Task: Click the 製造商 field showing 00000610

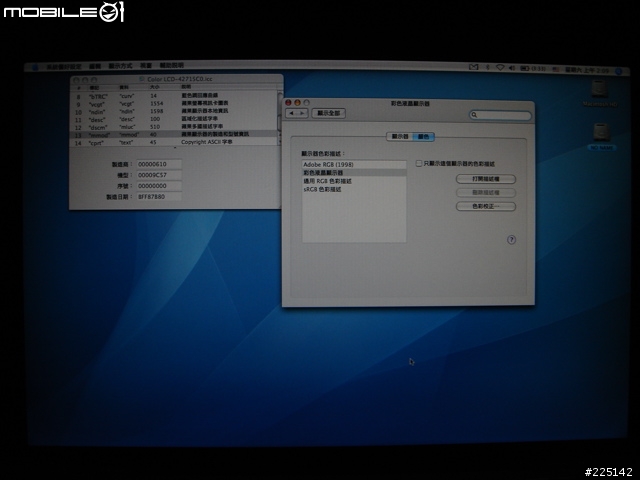Action: click(159, 164)
